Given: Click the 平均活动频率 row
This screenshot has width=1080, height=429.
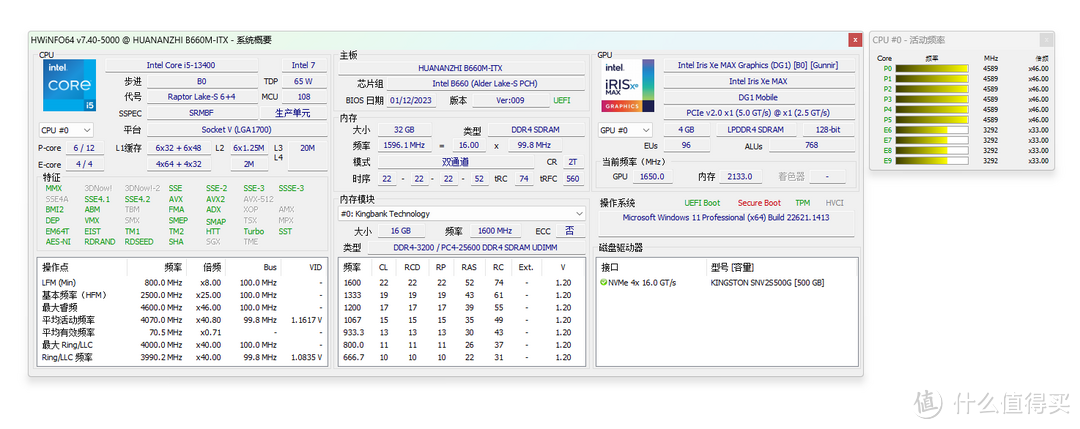Looking at the screenshot, I should click(x=182, y=320).
